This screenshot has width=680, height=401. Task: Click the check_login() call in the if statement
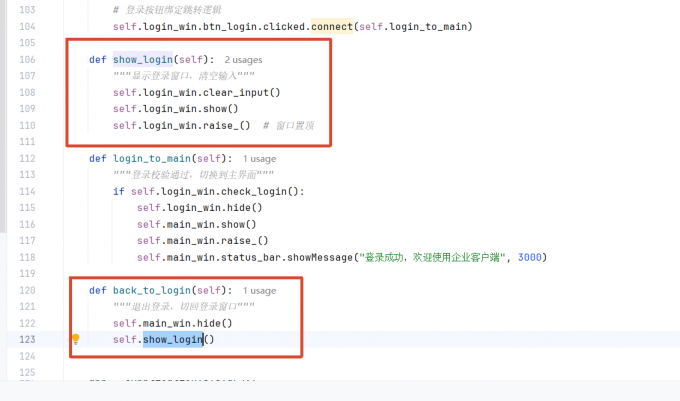(x=260, y=191)
